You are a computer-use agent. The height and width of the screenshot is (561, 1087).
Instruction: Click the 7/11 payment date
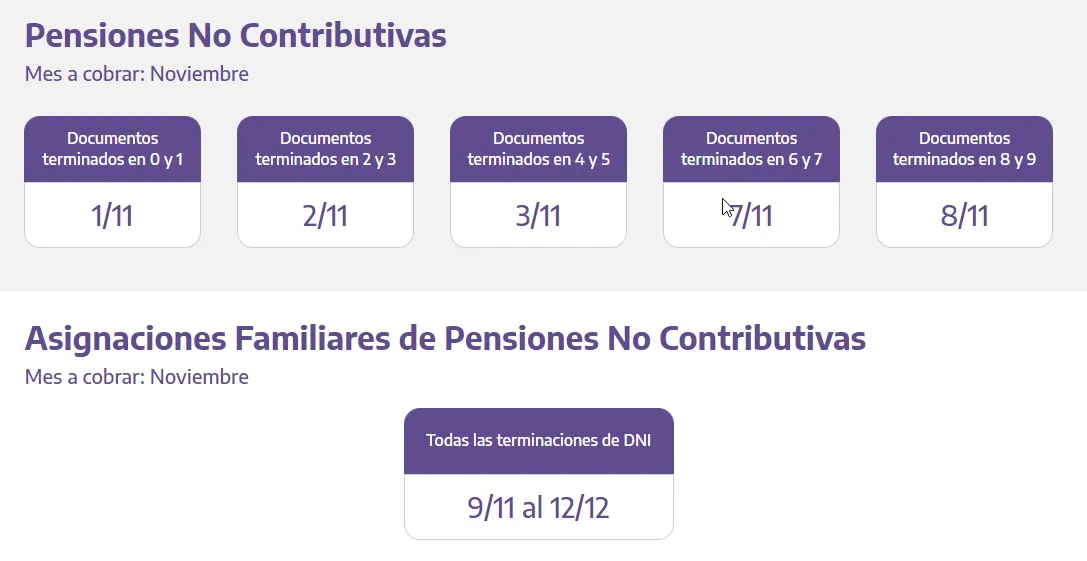click(752, 215)
